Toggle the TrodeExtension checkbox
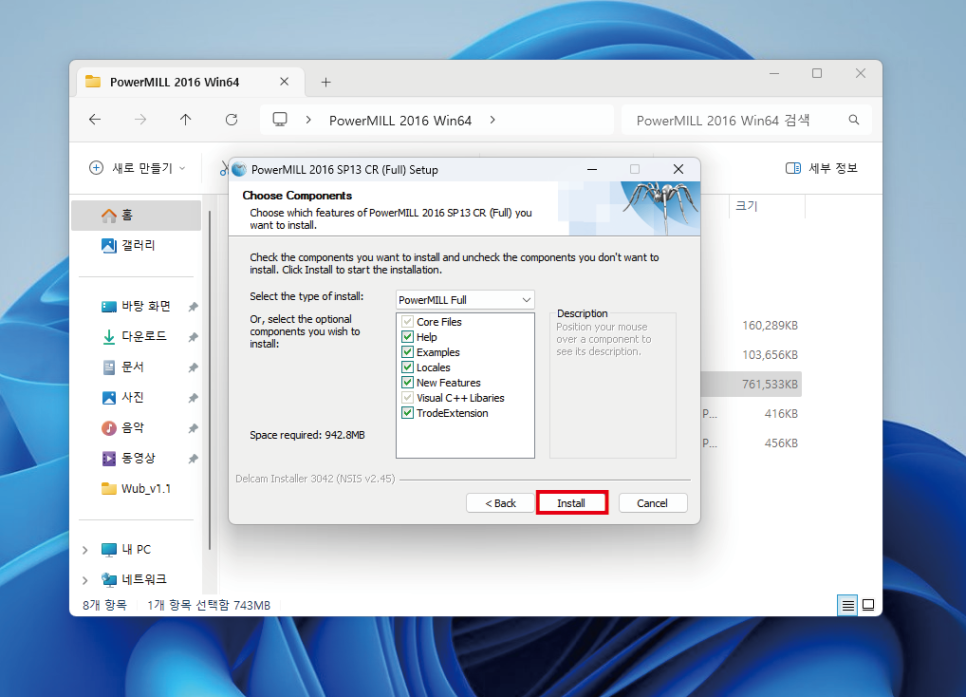 pyautogui.click(x=407, y=413)
